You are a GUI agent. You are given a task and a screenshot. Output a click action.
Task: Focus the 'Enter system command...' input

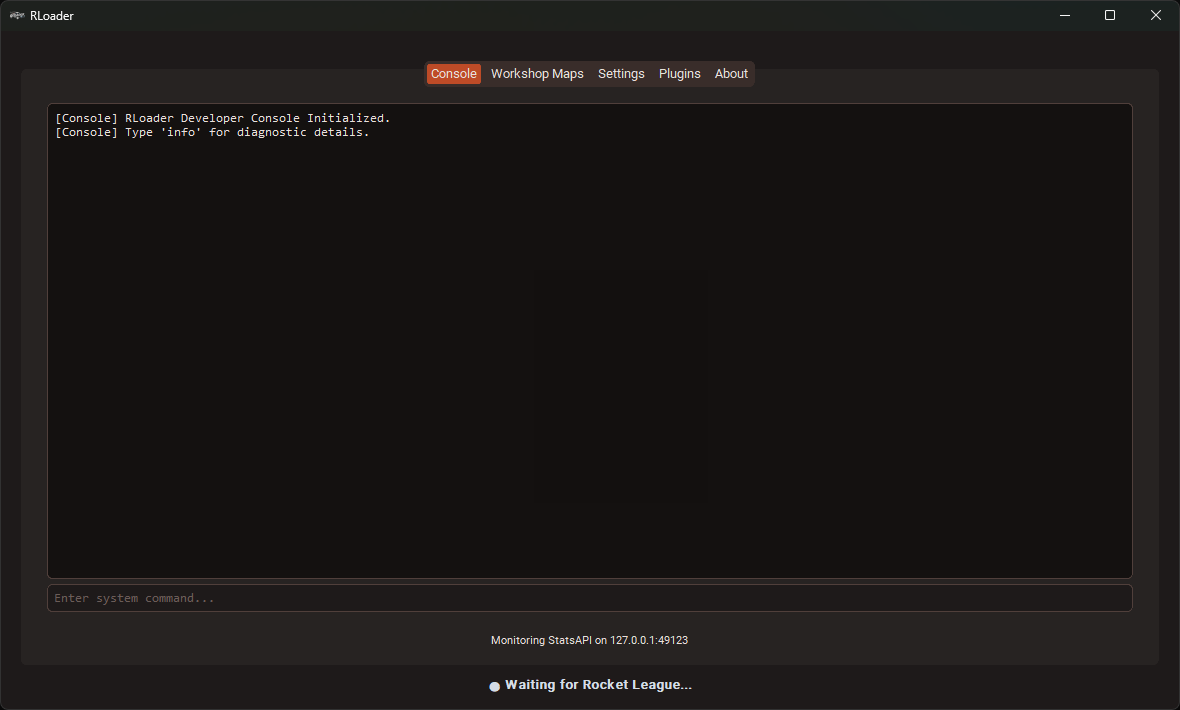[x=589, y=598]
